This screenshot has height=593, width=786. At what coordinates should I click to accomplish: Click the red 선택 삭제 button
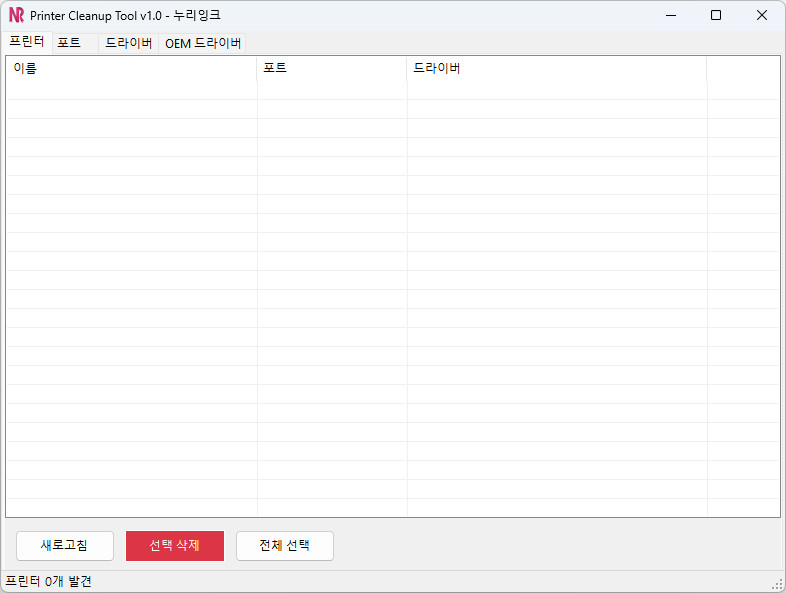tap(175, 545)
